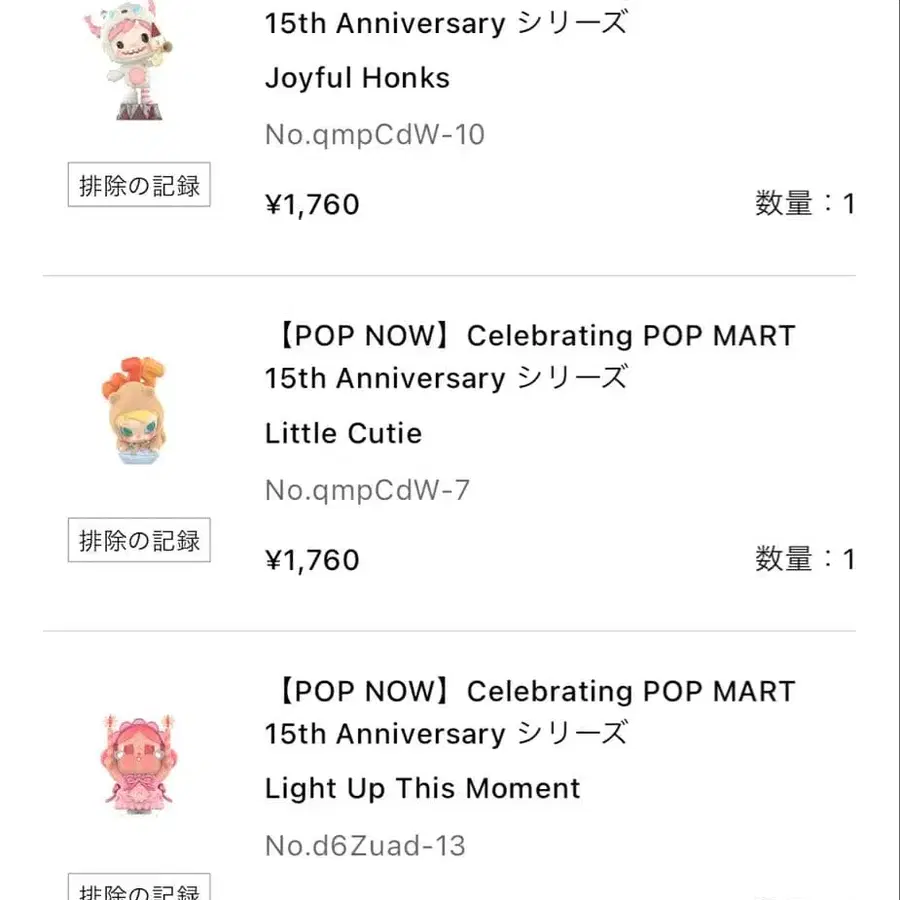This screenshot has height=900, width=900.
Task: Click the Light Up This Moment name
Action: click(422, 788)
